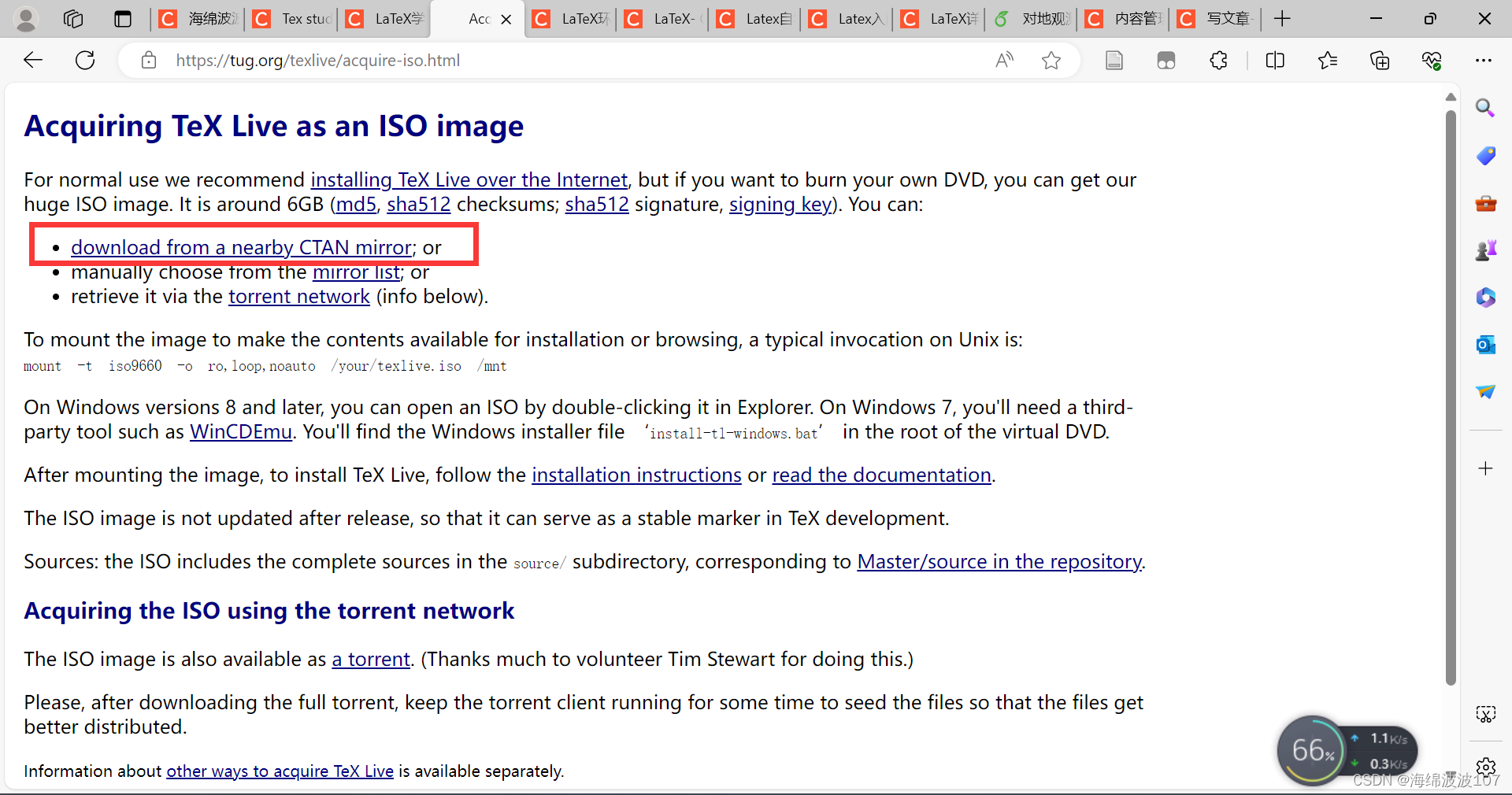The width and height of the screenshot is (1512, 795).
Task: Visit the WinCDEmu link
Action: (241, 432)
